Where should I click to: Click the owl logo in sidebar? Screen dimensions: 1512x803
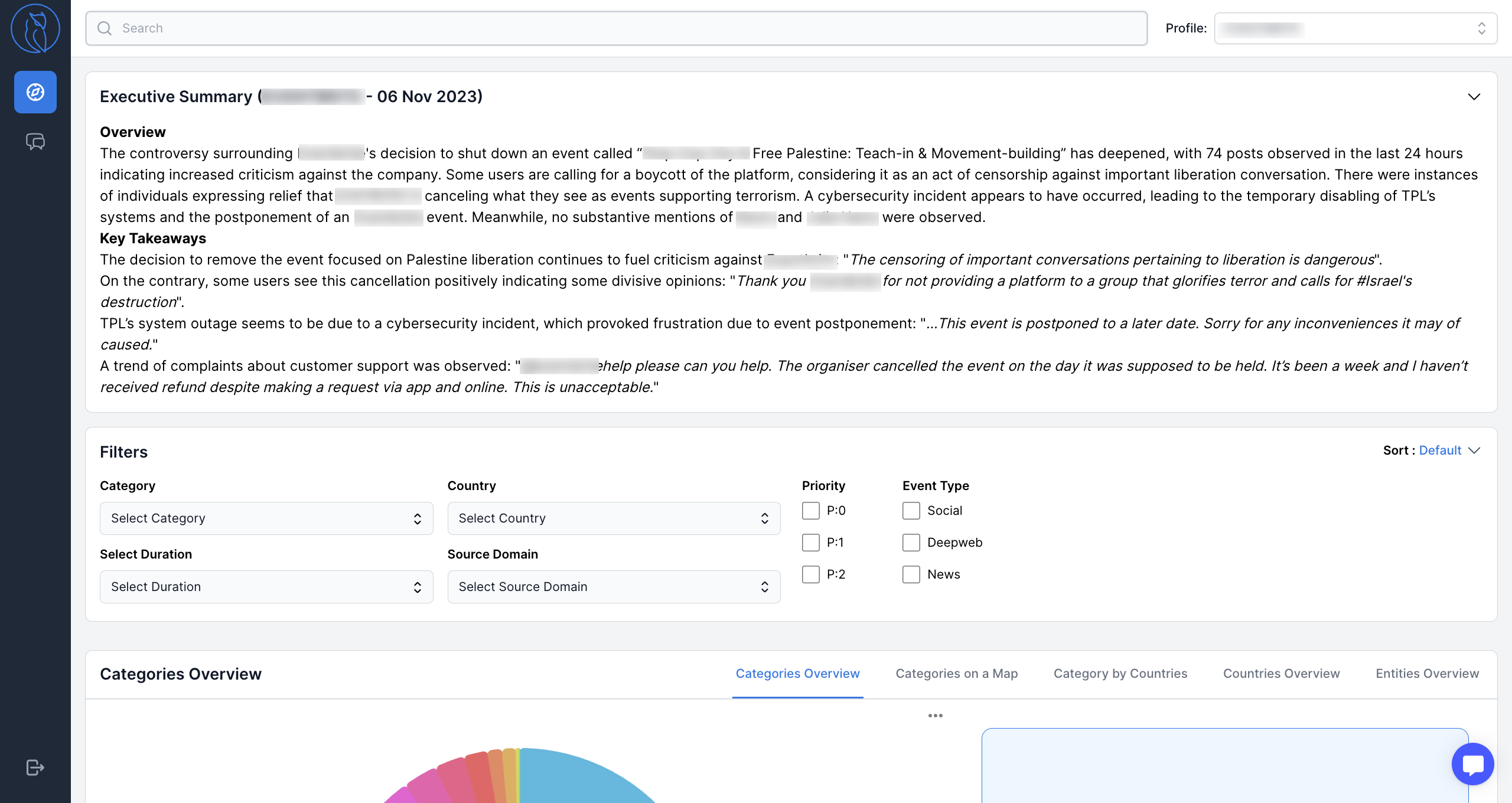tap(35, 28)
